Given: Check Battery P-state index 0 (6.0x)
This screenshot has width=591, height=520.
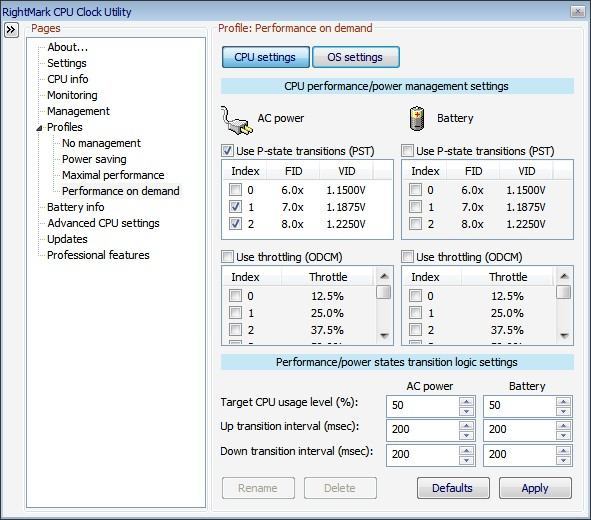Looking at the screenshot, I should pyautogui.click(x=416, y=190).
